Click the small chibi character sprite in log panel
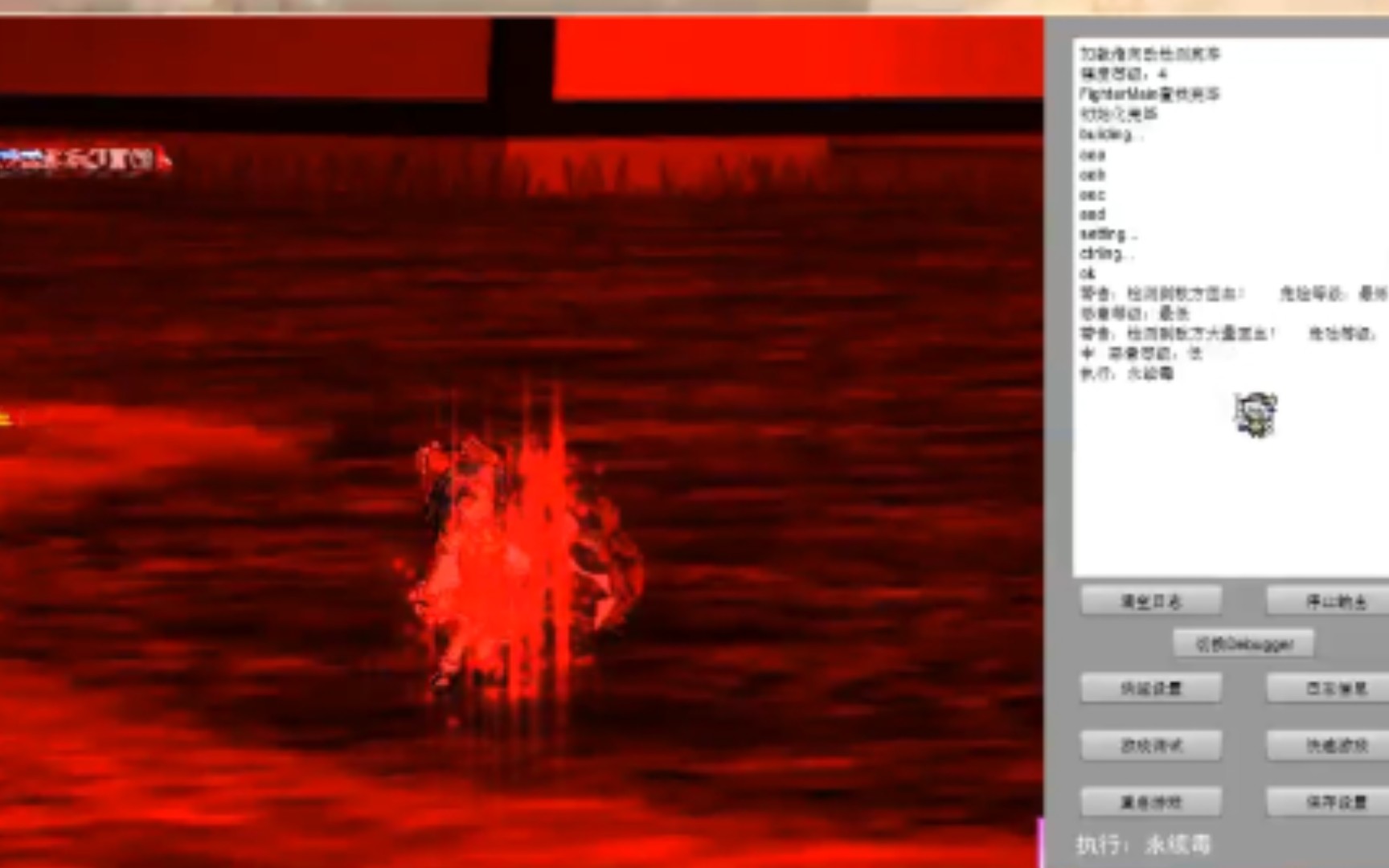Image resolution: width=1389 pixels, height=868 pixels. point(1255,415)
